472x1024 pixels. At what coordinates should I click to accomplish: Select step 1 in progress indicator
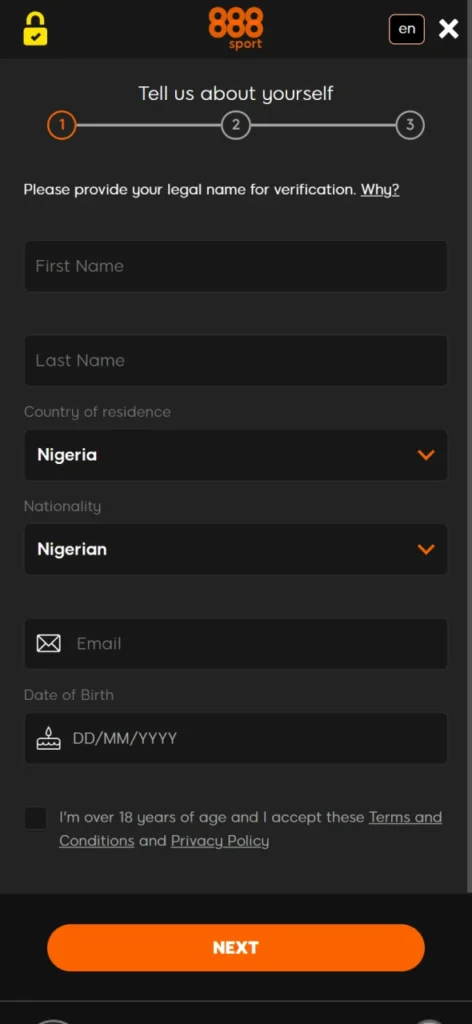click(x=62, y=125)
